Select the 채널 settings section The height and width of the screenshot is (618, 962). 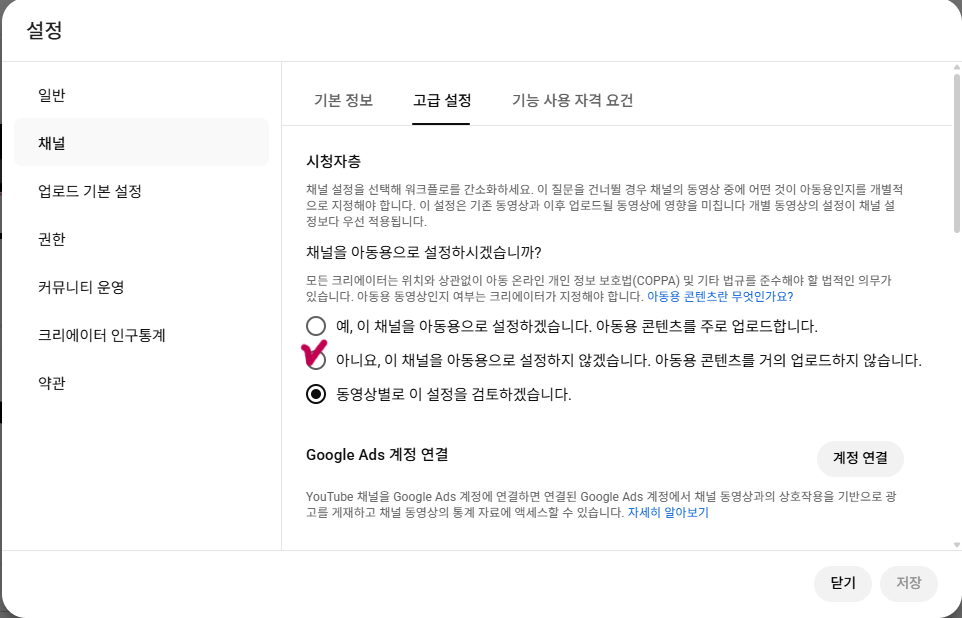pos(50,141)
